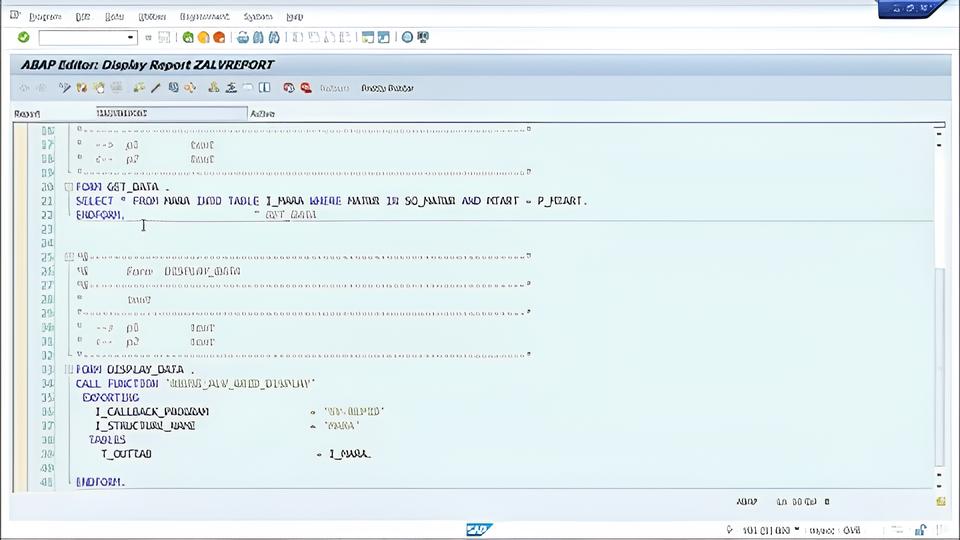Viewport: 960px width, 540px height.
Task: Click the red Cancel icon
Action: 219,37
